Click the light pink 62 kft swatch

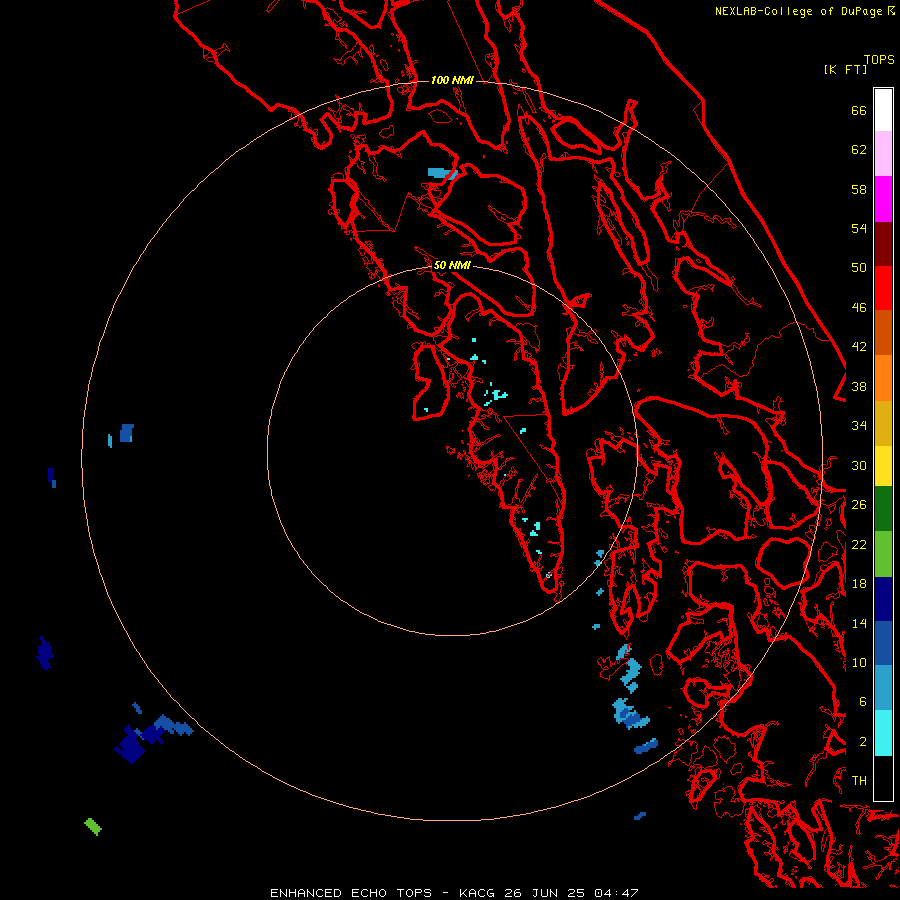[x=883, y=154]
